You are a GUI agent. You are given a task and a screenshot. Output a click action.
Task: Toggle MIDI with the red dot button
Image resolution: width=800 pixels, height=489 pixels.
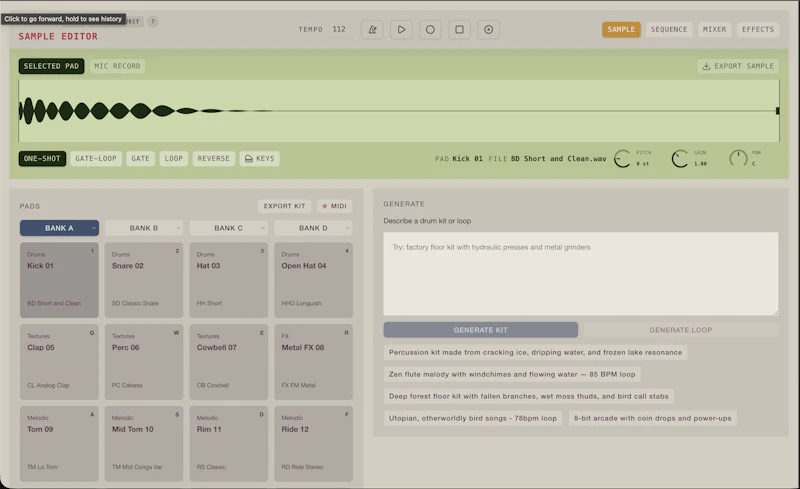click(334, 206)
